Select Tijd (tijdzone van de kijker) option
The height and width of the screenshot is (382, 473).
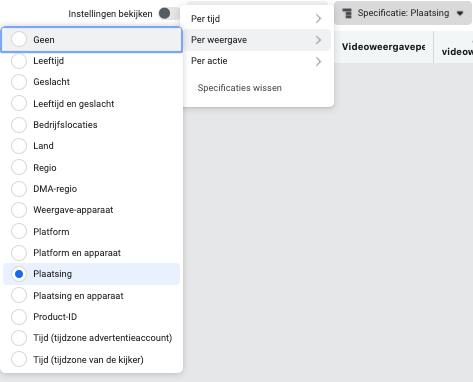(x=19, y=359)
